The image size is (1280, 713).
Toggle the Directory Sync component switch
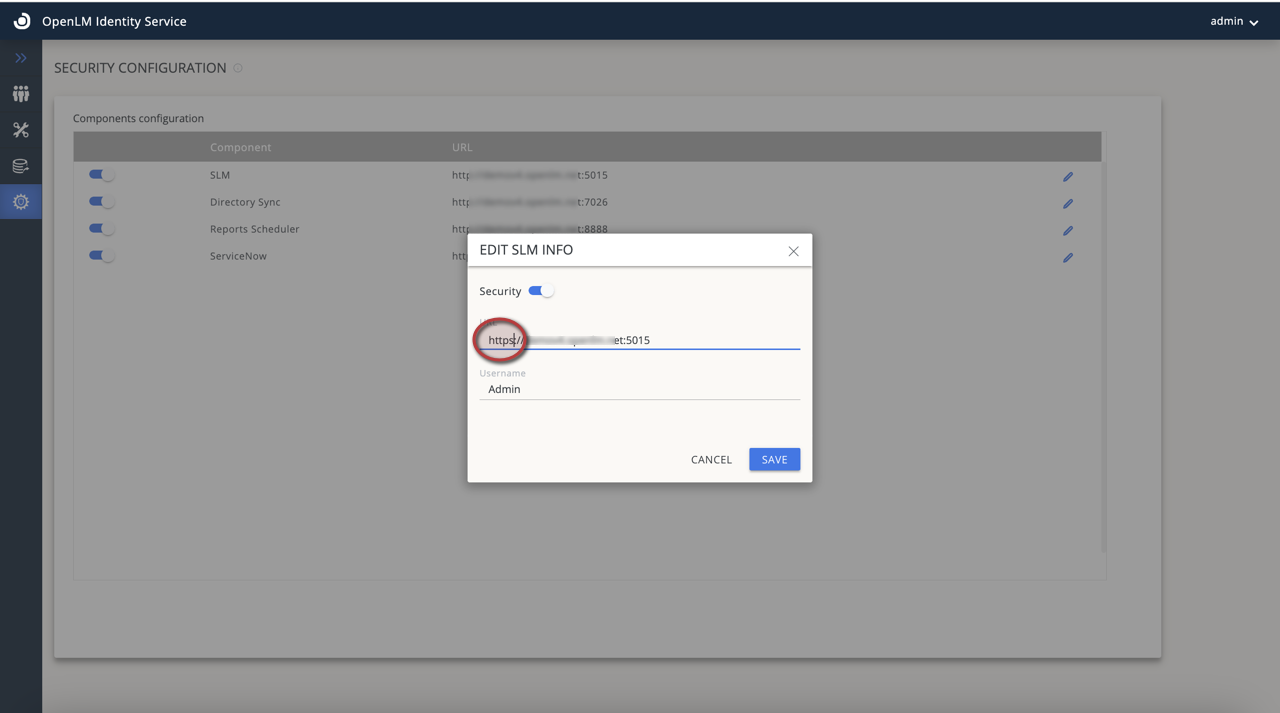click(x=102, y=202)
